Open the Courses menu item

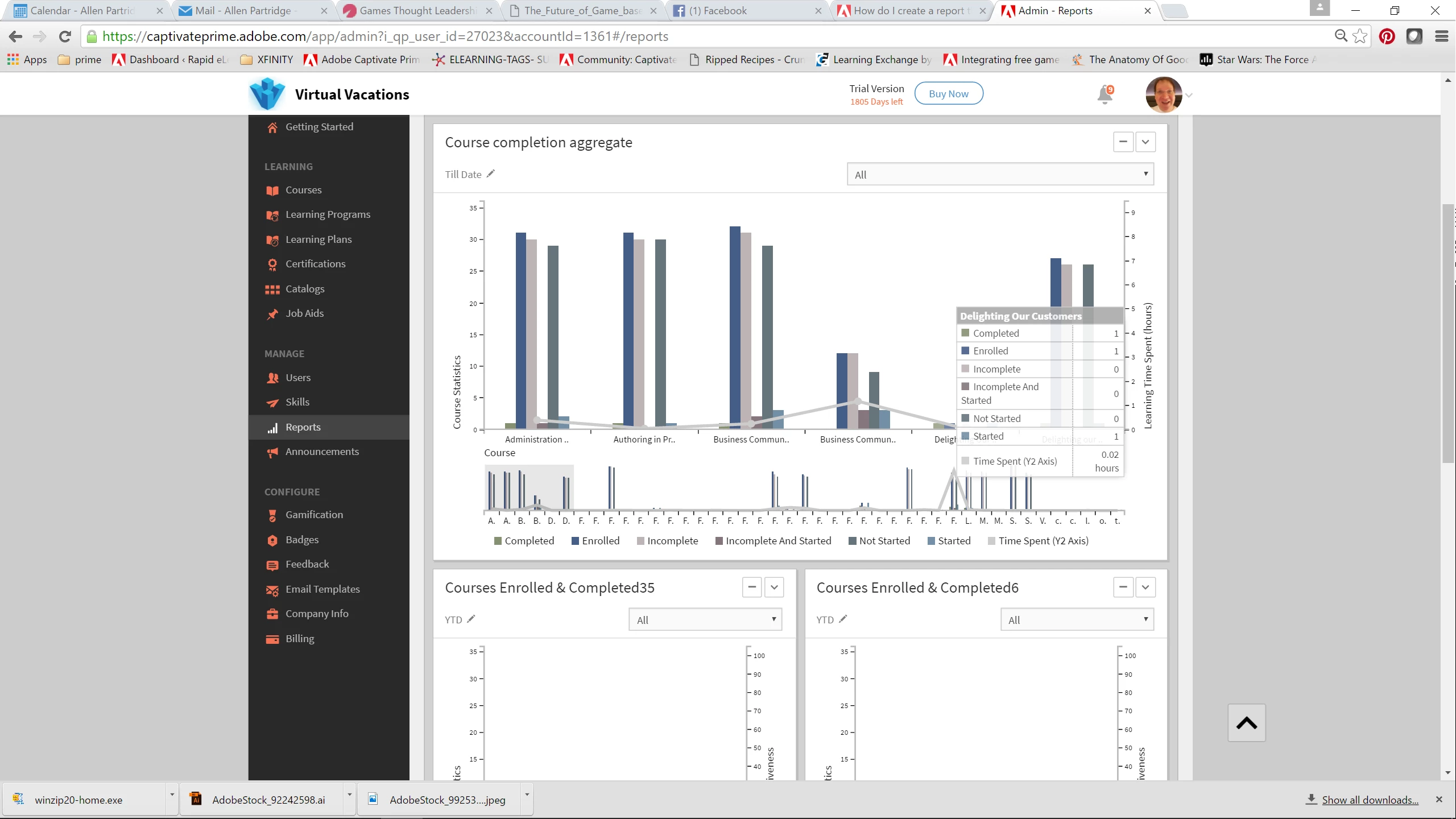pyautogui.click(x=303, y=190)
